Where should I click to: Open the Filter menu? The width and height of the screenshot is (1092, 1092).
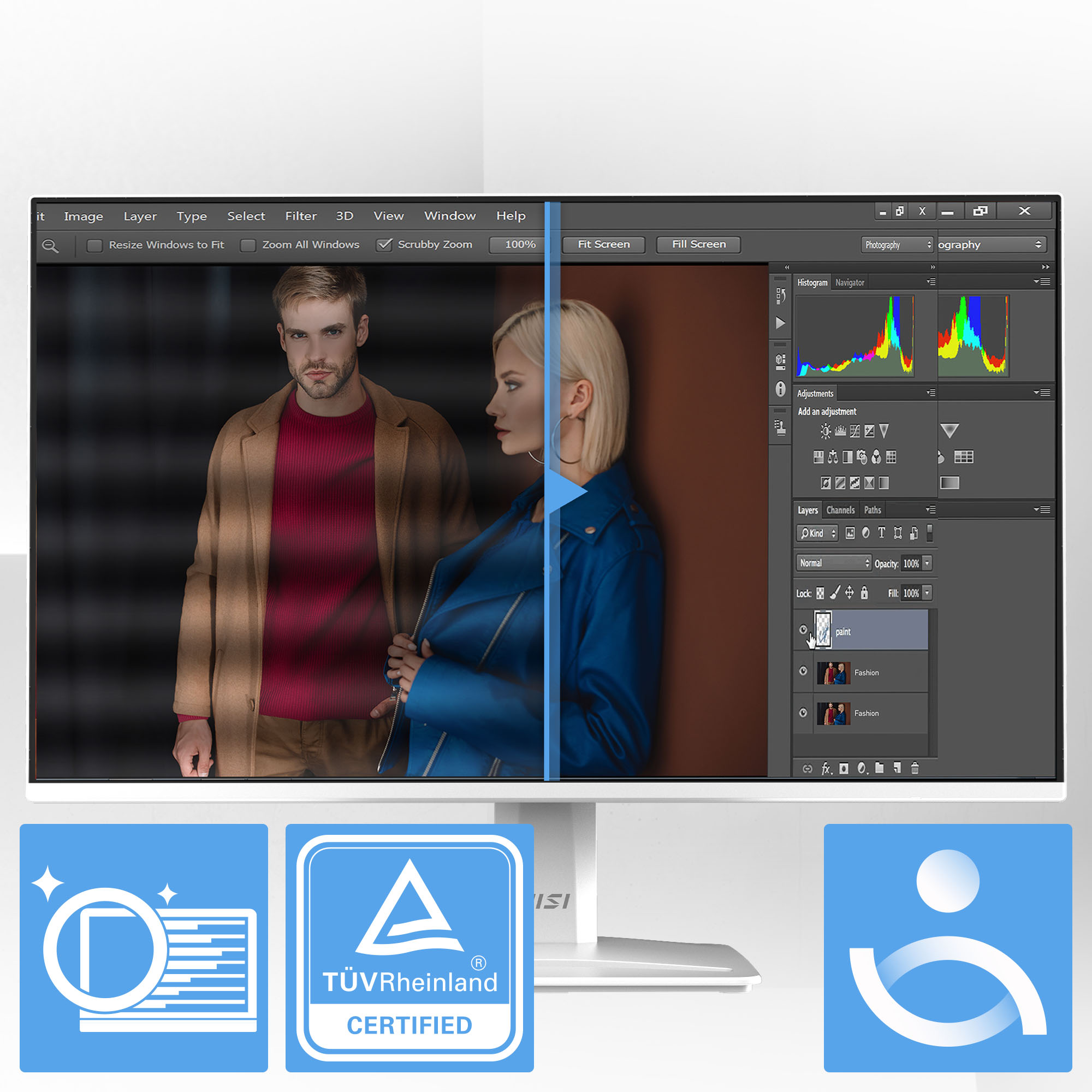coord(301,216)
